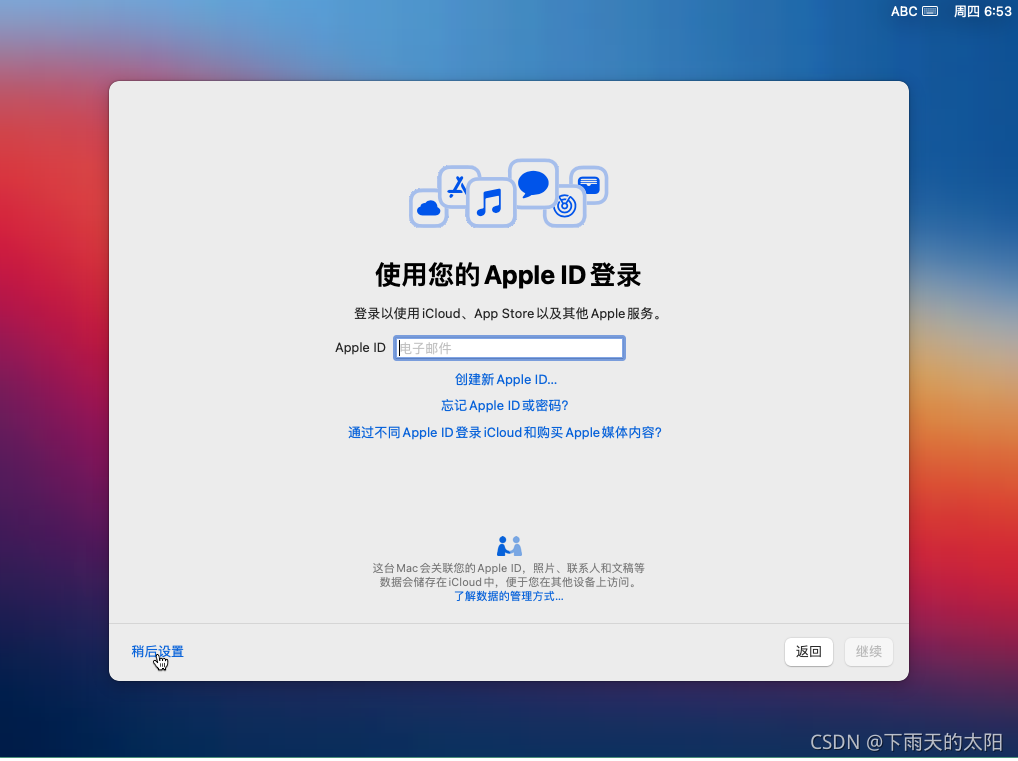This screenshot has width=1018, height=761.
Task: Click the 周四 6:53 clock
Action: pos(982,11)
